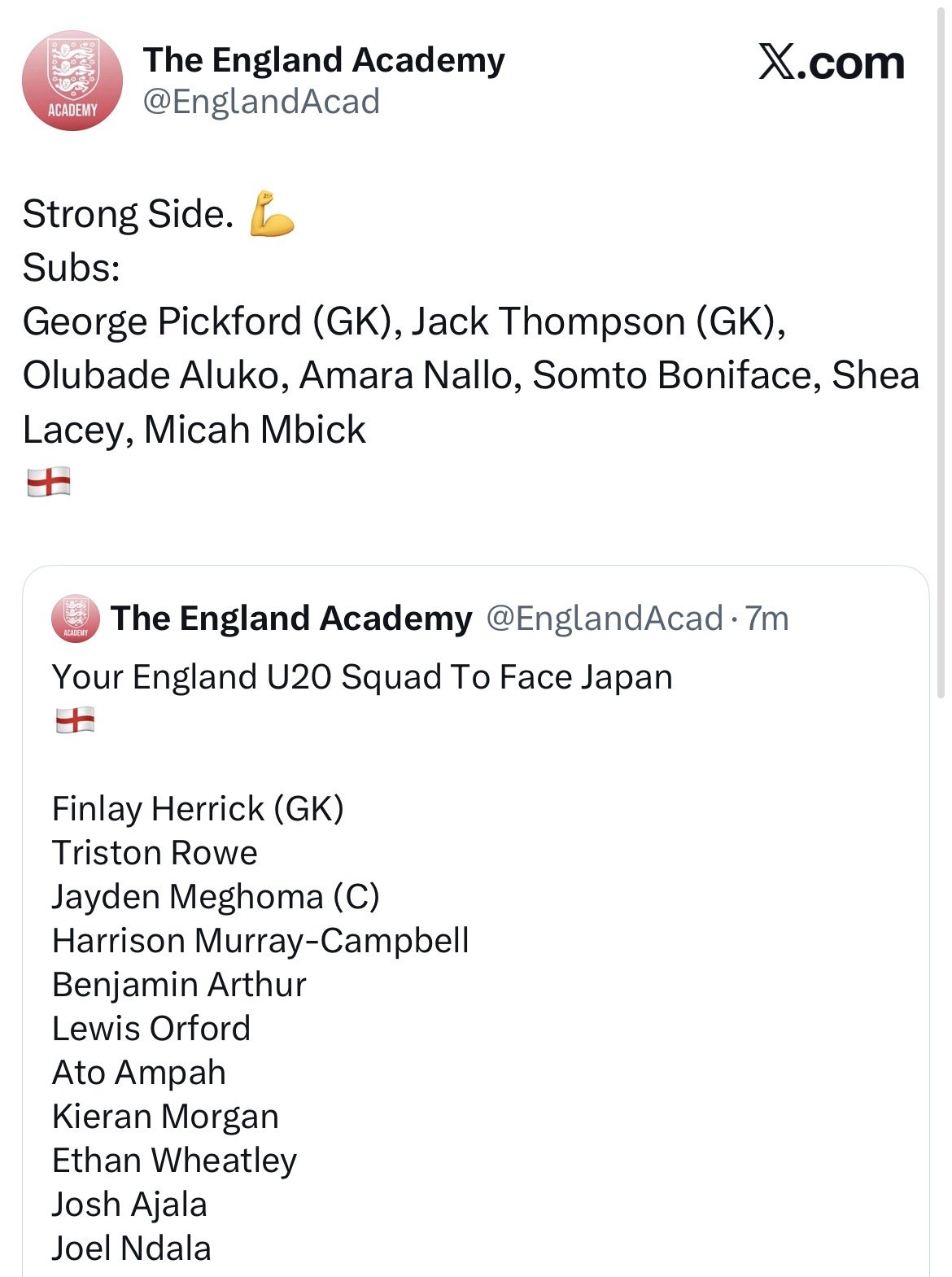Viewport: 952px width, 1277px height.
Task: Click the @EnglandAcad handle in header
Action: [x=261, y=102]
